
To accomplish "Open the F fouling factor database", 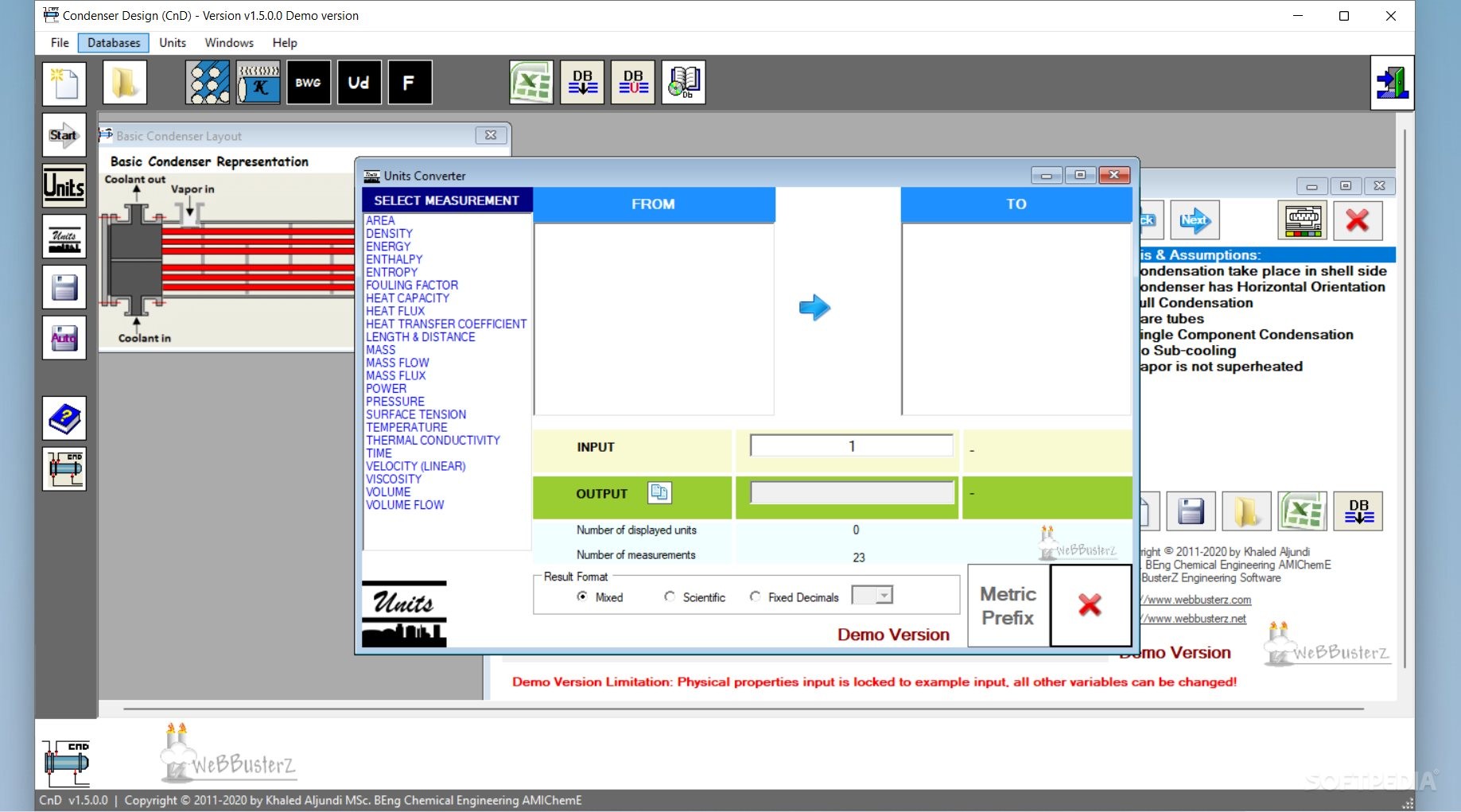I will pos(410,83).
